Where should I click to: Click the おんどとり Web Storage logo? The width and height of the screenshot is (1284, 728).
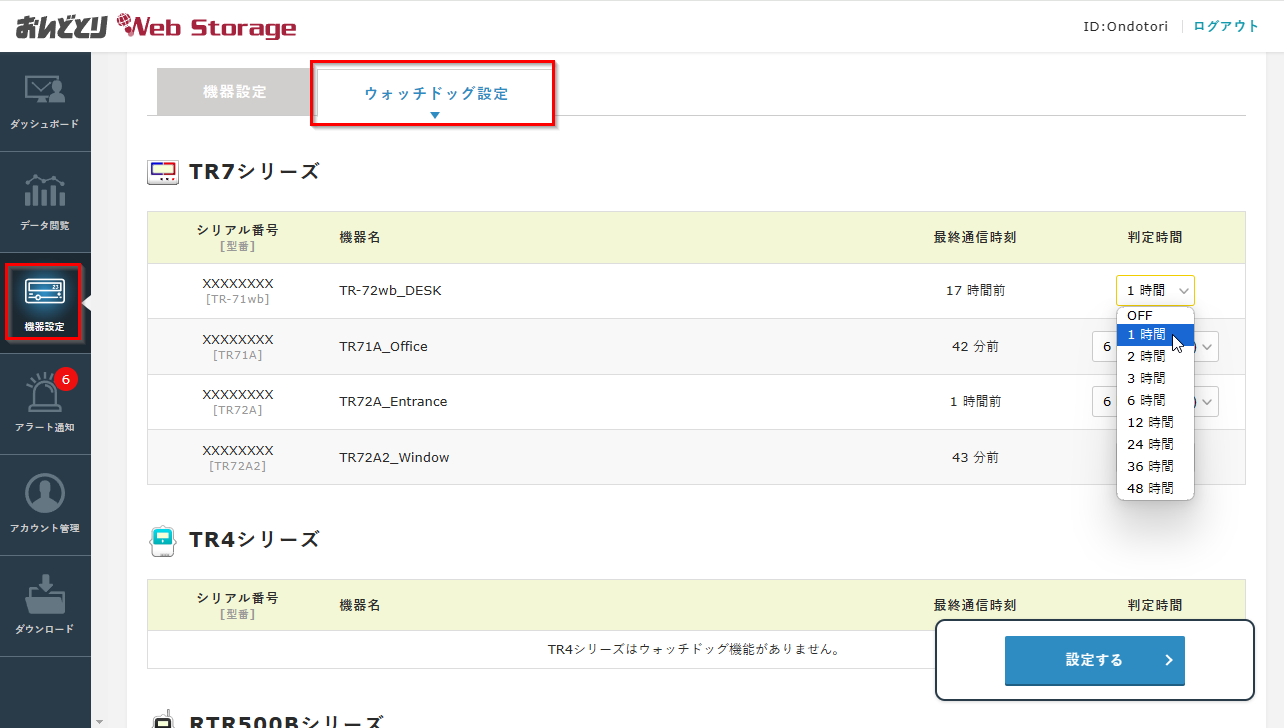click(x=156, y=26)
